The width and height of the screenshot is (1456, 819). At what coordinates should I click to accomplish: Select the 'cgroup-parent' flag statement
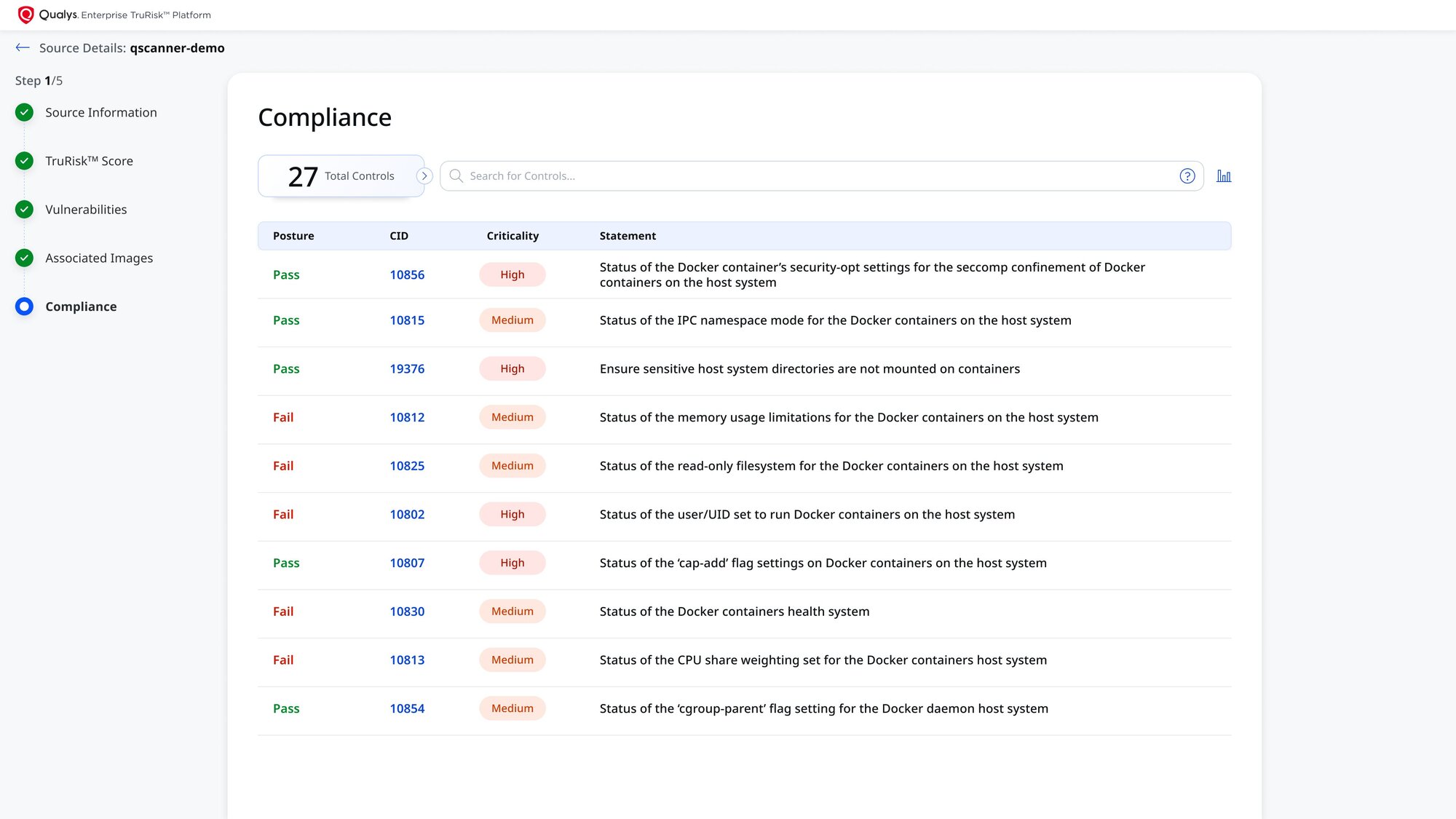(824, 708)
